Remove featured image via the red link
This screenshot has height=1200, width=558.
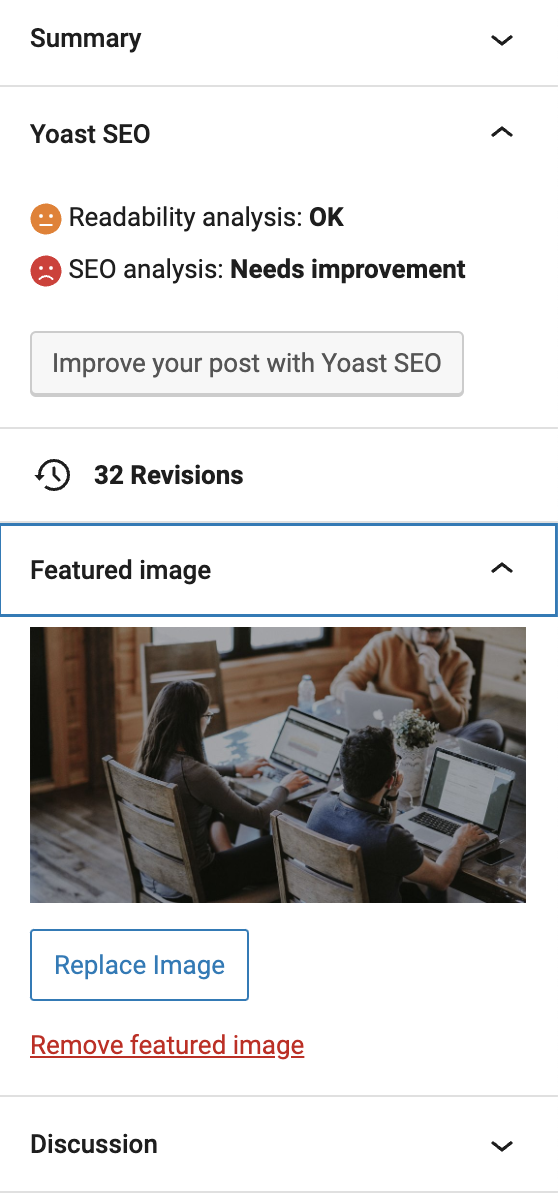(167, 1046)
